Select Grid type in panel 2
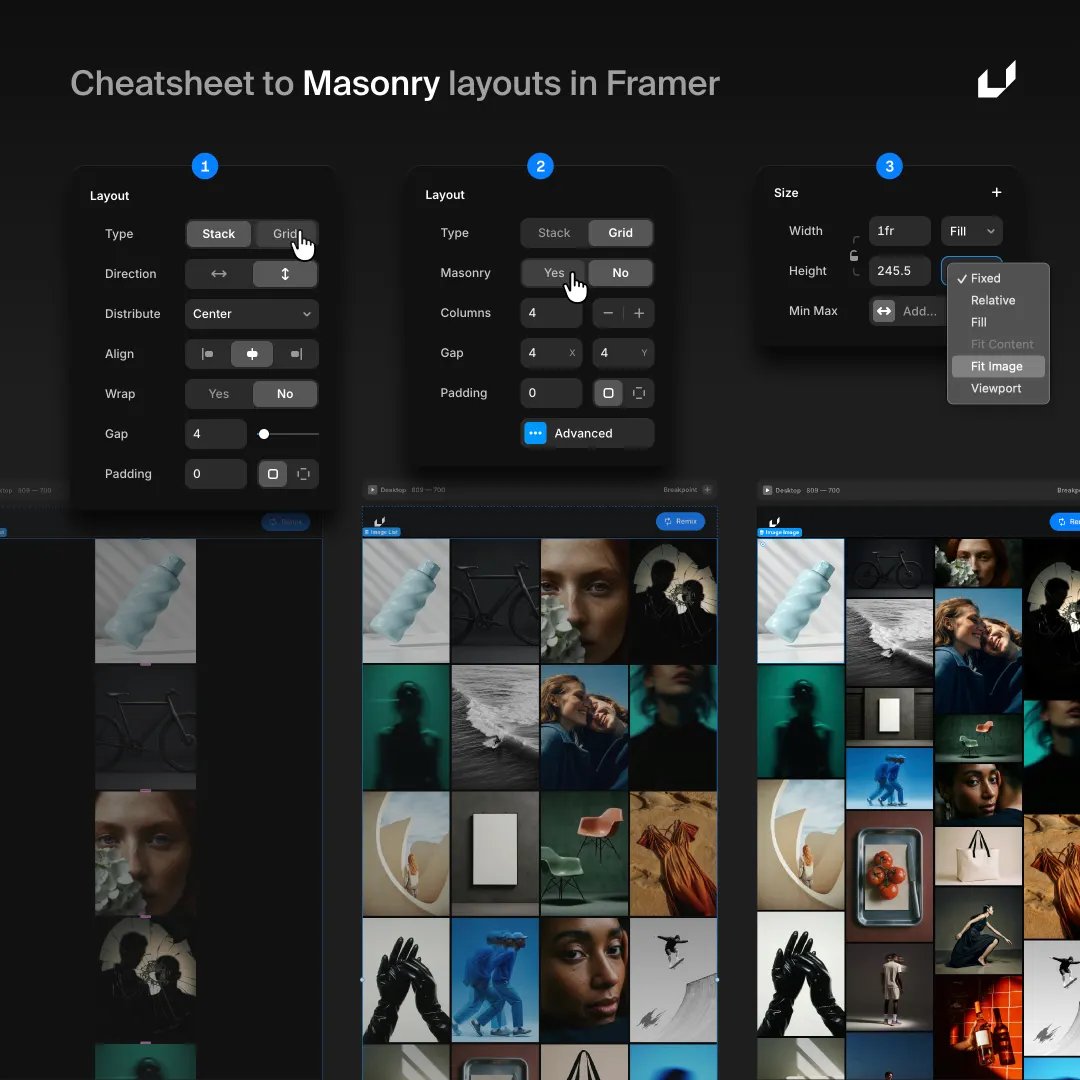Image resolution: width=1080 pixels, height=1080 pixels. coord(621,233)
